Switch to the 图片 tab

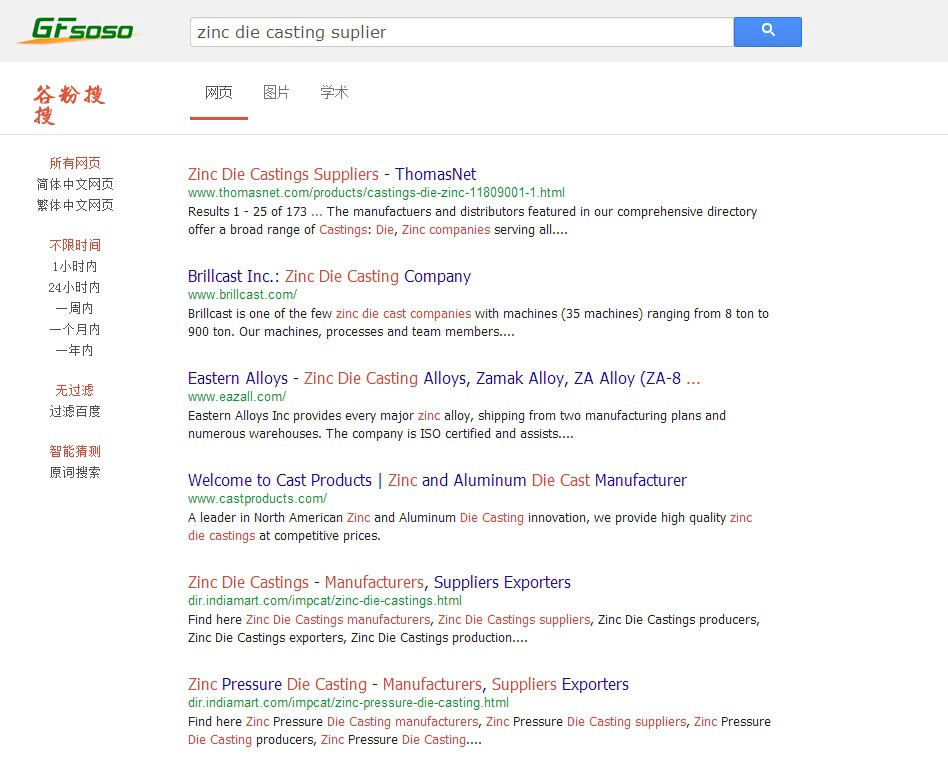point(276,92)
